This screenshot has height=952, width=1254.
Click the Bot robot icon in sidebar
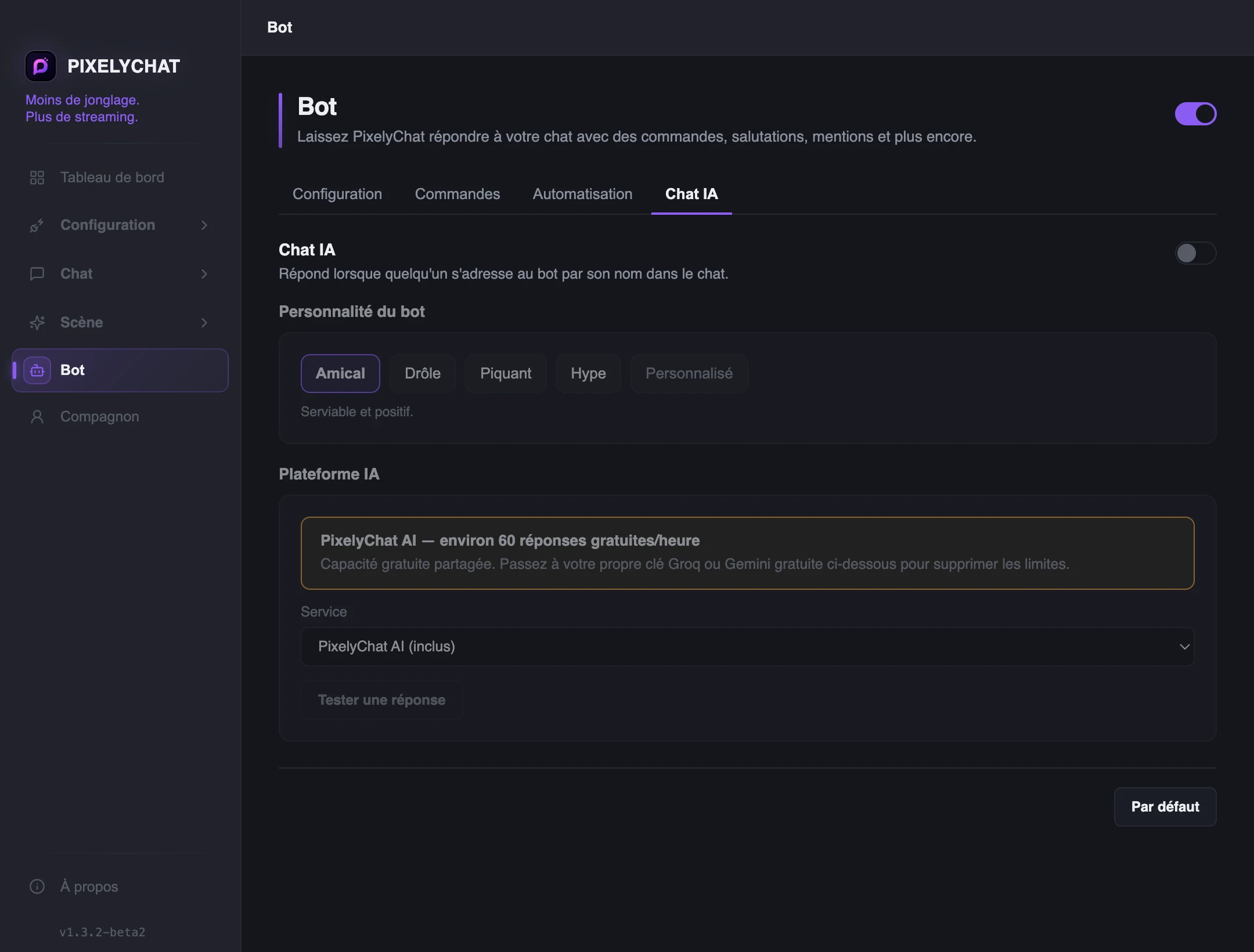pyautogui.click(x=37, y=370)
